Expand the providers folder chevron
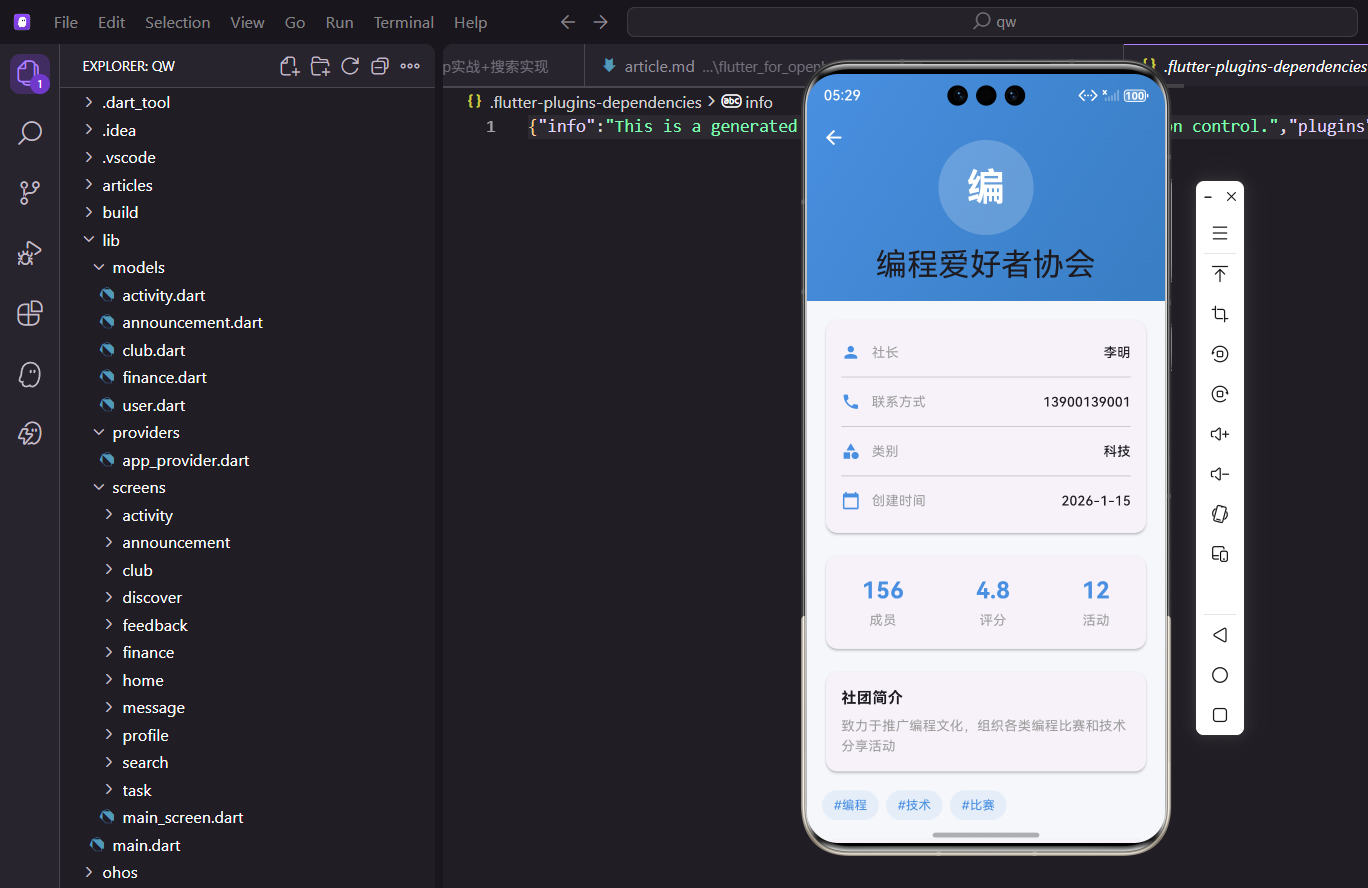Screen dimensions: 1368x888 (x=98, y=432)
